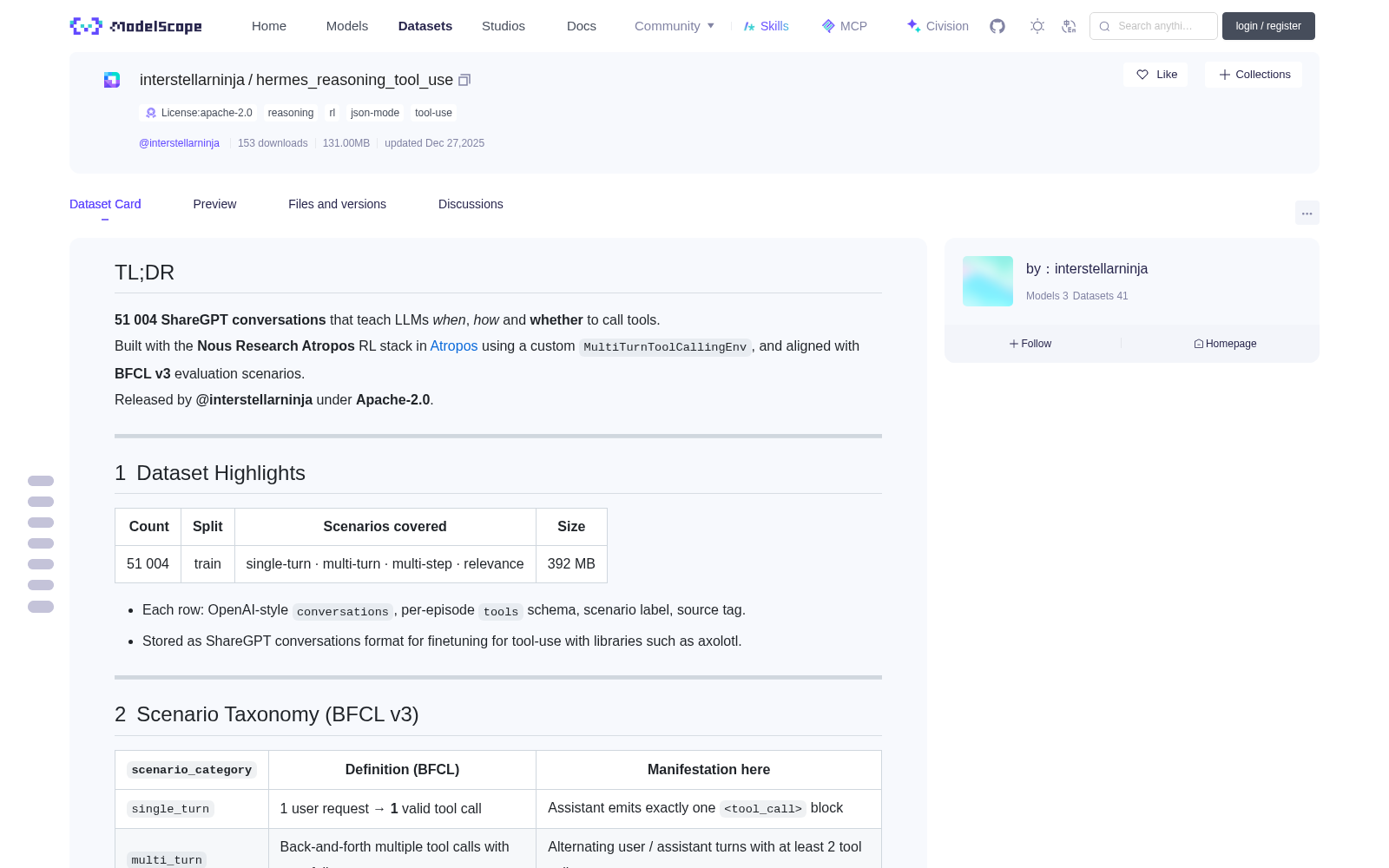
Task: Switch language with the translate icon
Action: [x=1070, y=26]
